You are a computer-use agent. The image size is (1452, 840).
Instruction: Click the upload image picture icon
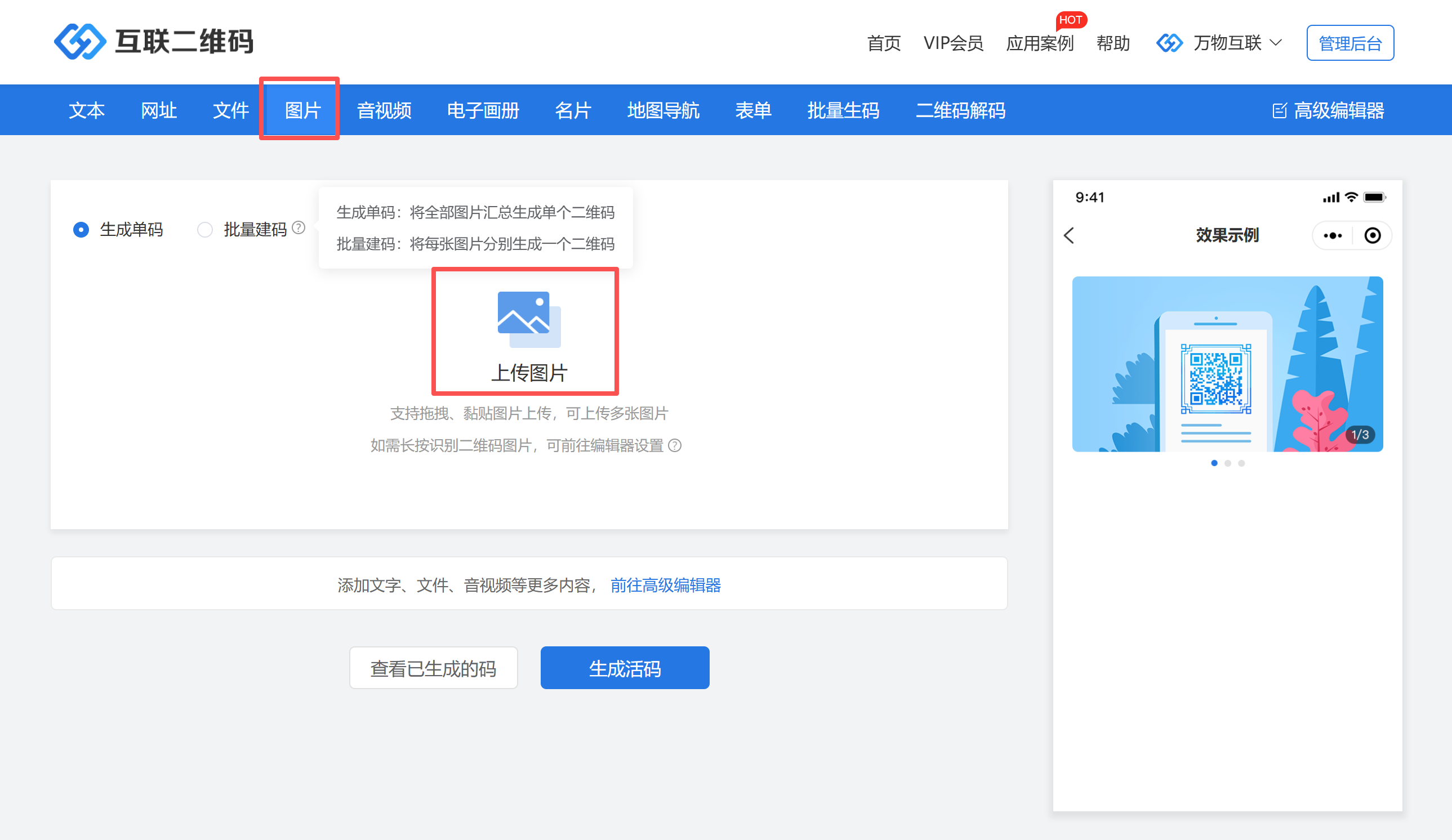pyautogui.click(x=528, y=319)
